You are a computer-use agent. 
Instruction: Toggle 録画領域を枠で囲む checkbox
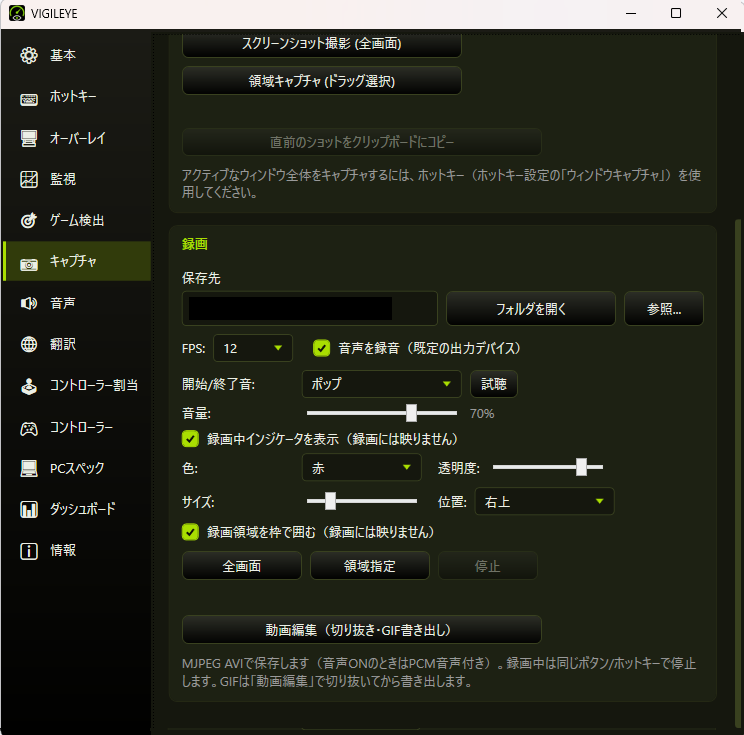190,532
